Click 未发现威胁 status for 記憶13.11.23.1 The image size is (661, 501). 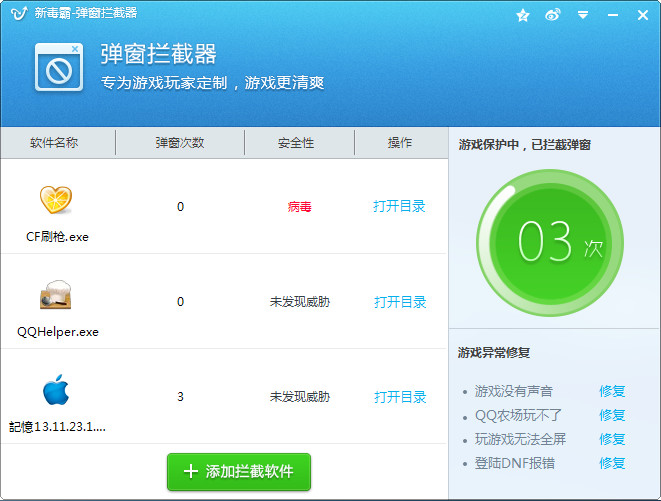pos(300,396)
